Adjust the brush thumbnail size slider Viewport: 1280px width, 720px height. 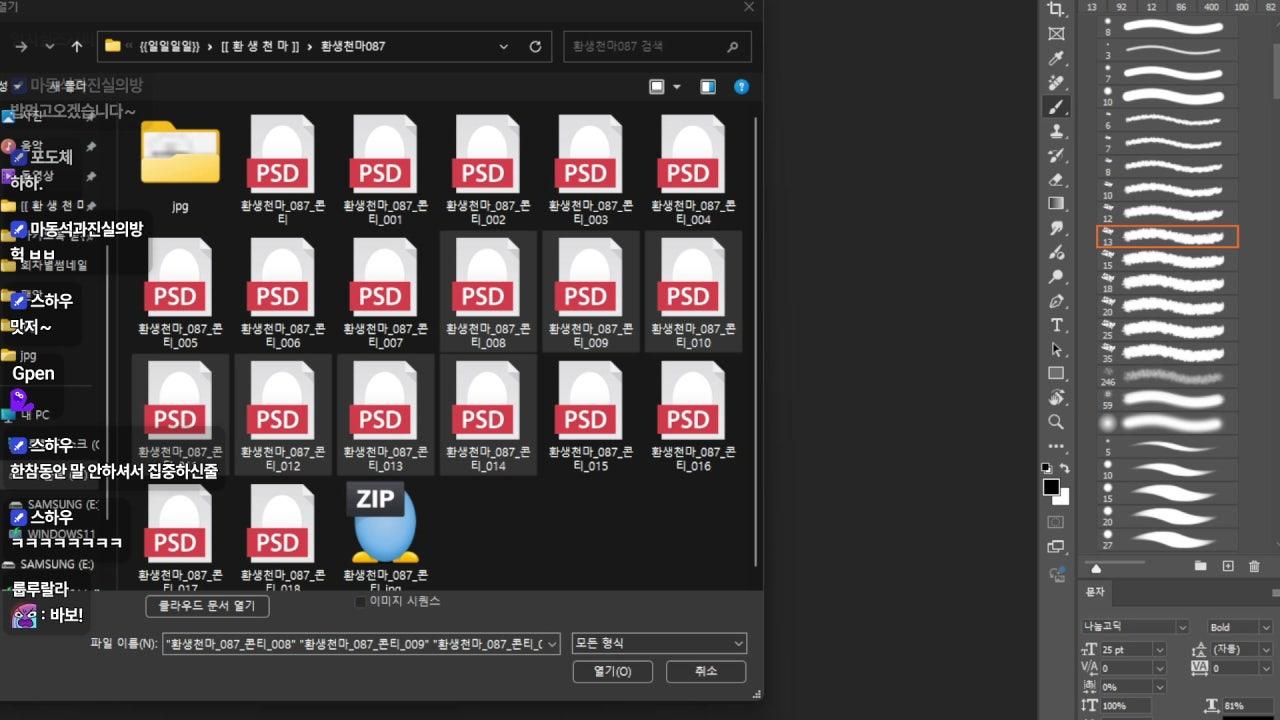click(x=1096, y=568)
